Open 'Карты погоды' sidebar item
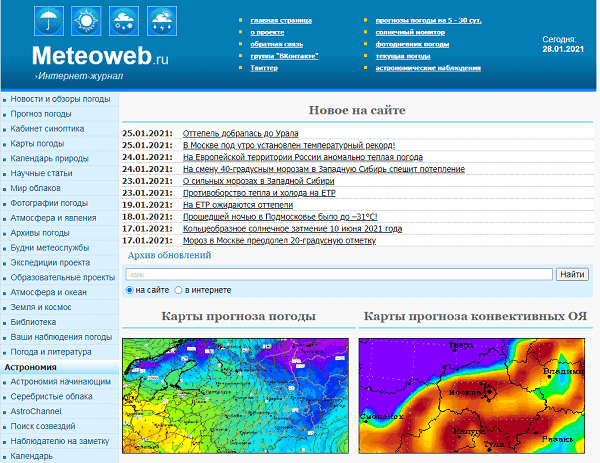 point(37,144)
